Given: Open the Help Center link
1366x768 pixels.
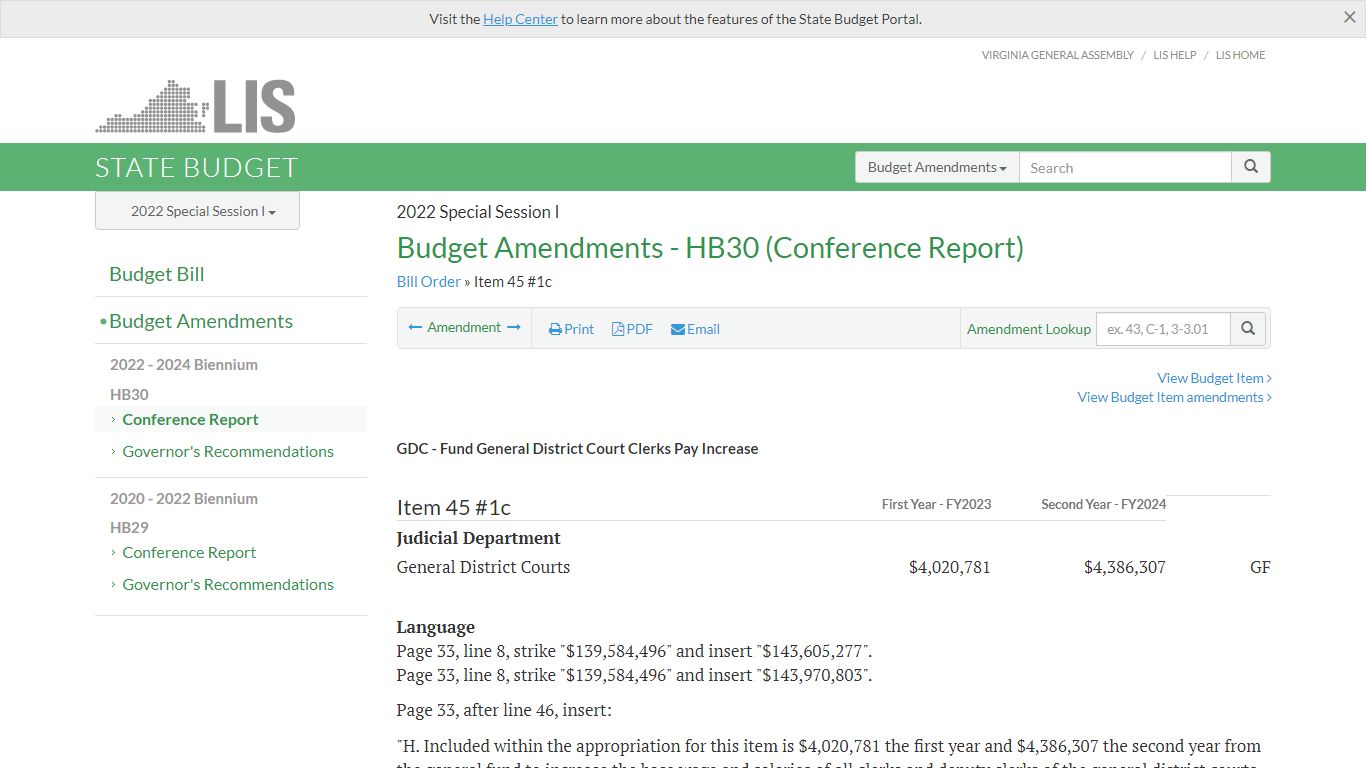Looking at the screenshot, I should [520, 19].
